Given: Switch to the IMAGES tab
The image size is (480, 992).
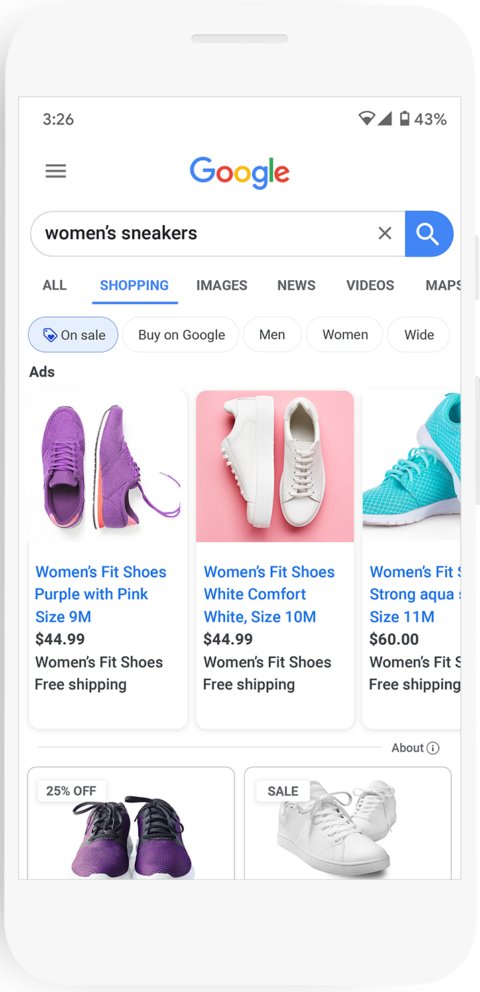Looking at the screenshot, I should pyautogui.click(x=221, y=285).
